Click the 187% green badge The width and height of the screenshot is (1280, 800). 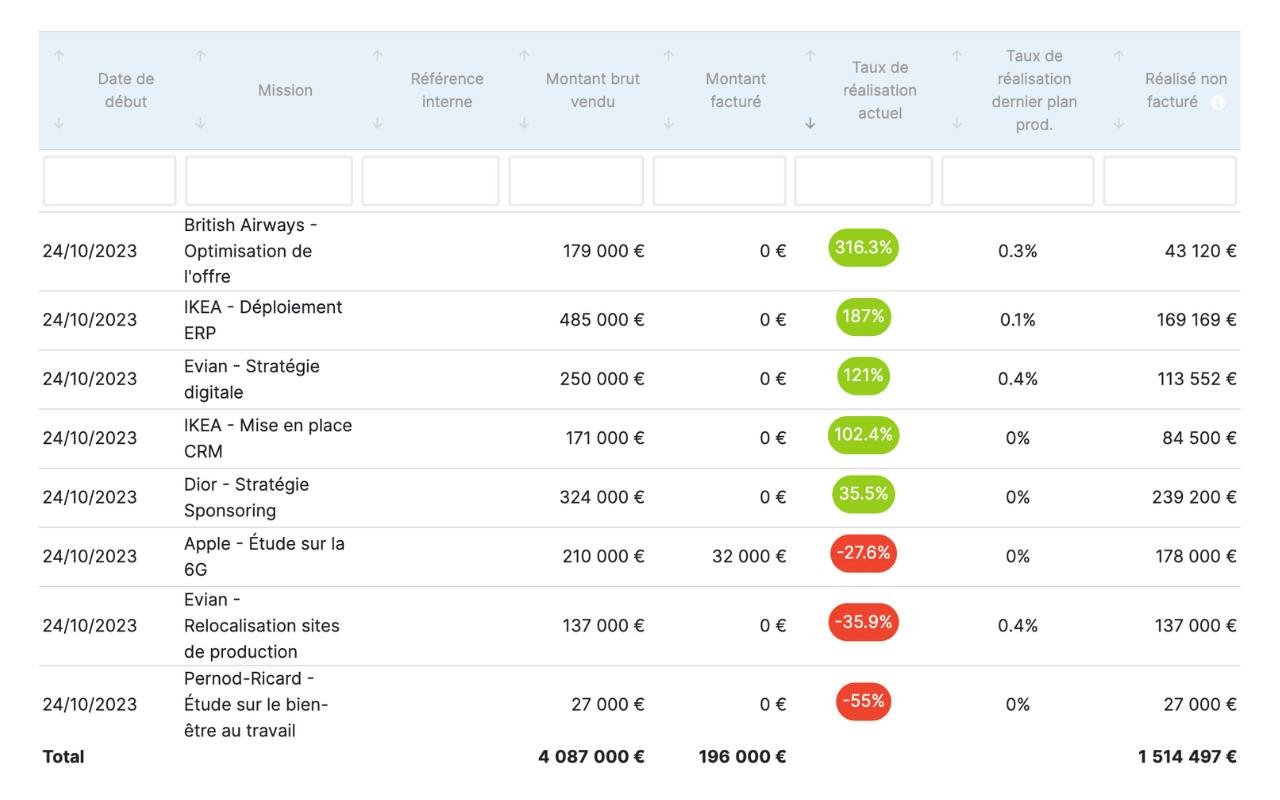tap(863, 316)
